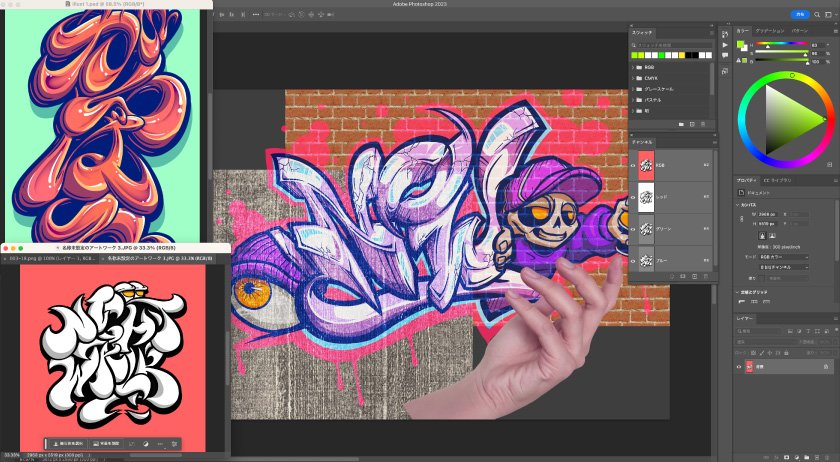Open the History panel icon in the collapsed dock

pyautogui.click(x=725, y=34)
